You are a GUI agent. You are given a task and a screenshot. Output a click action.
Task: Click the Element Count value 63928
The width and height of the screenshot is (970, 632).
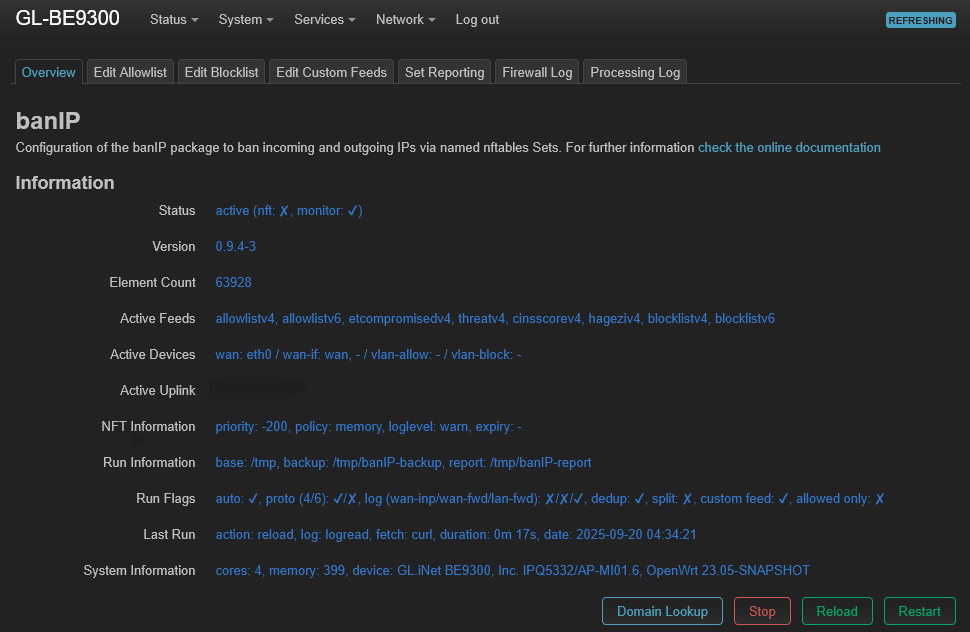click(233, 283)
